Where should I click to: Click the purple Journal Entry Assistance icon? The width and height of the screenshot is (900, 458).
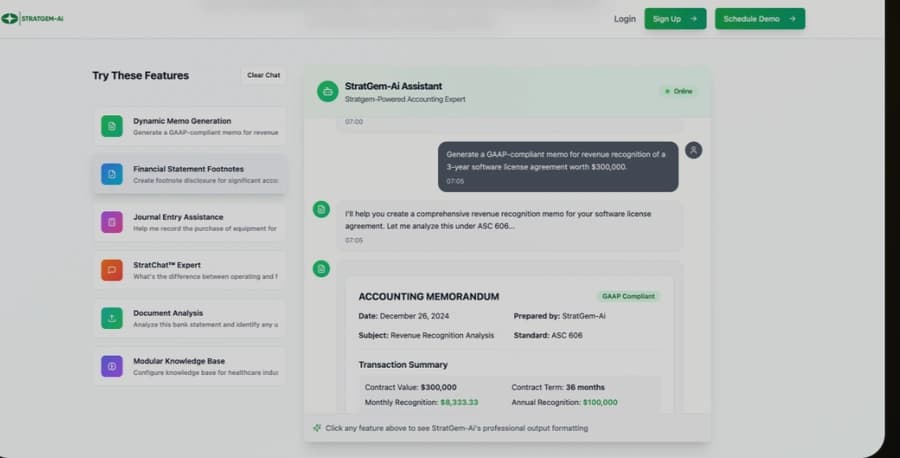tap(112, 222)
